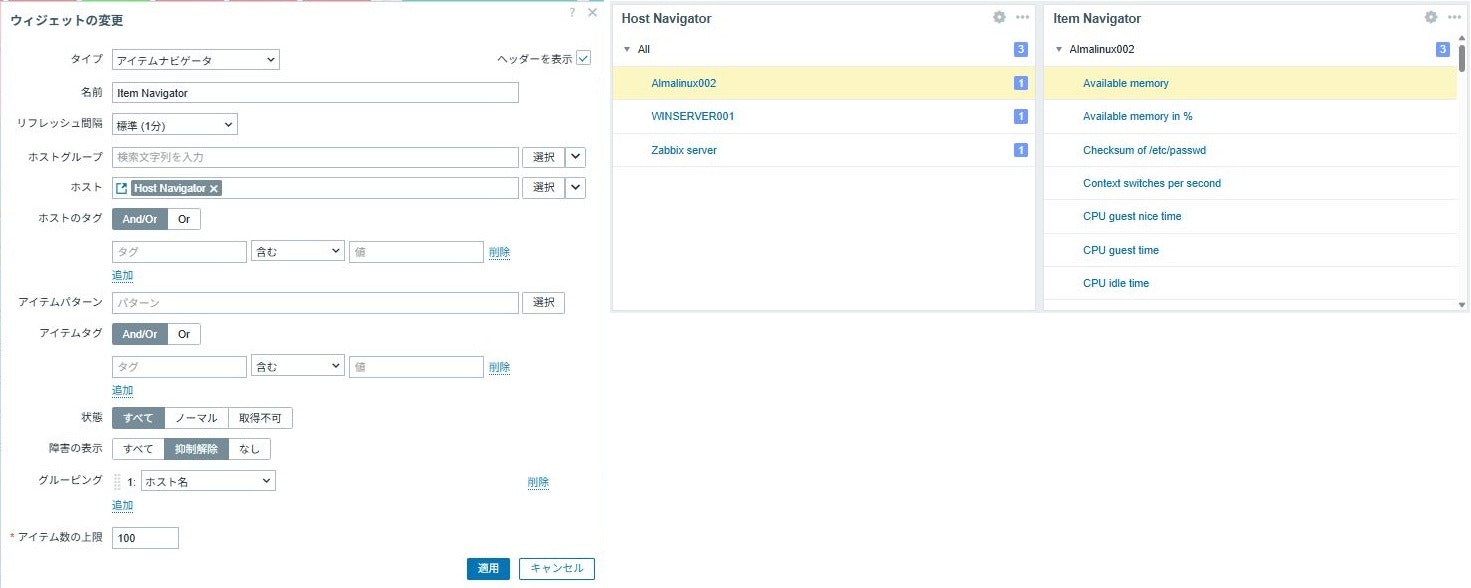Set host tags mode to Or

tap(184, 219)
